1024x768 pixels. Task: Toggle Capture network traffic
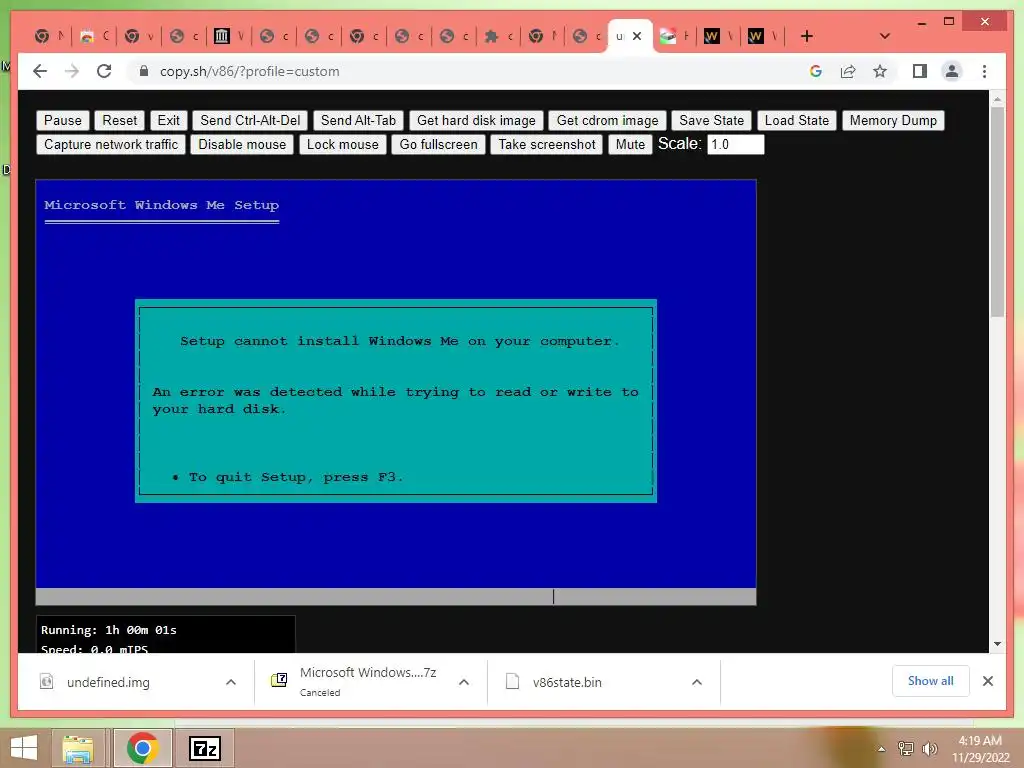tap(111, 144)
